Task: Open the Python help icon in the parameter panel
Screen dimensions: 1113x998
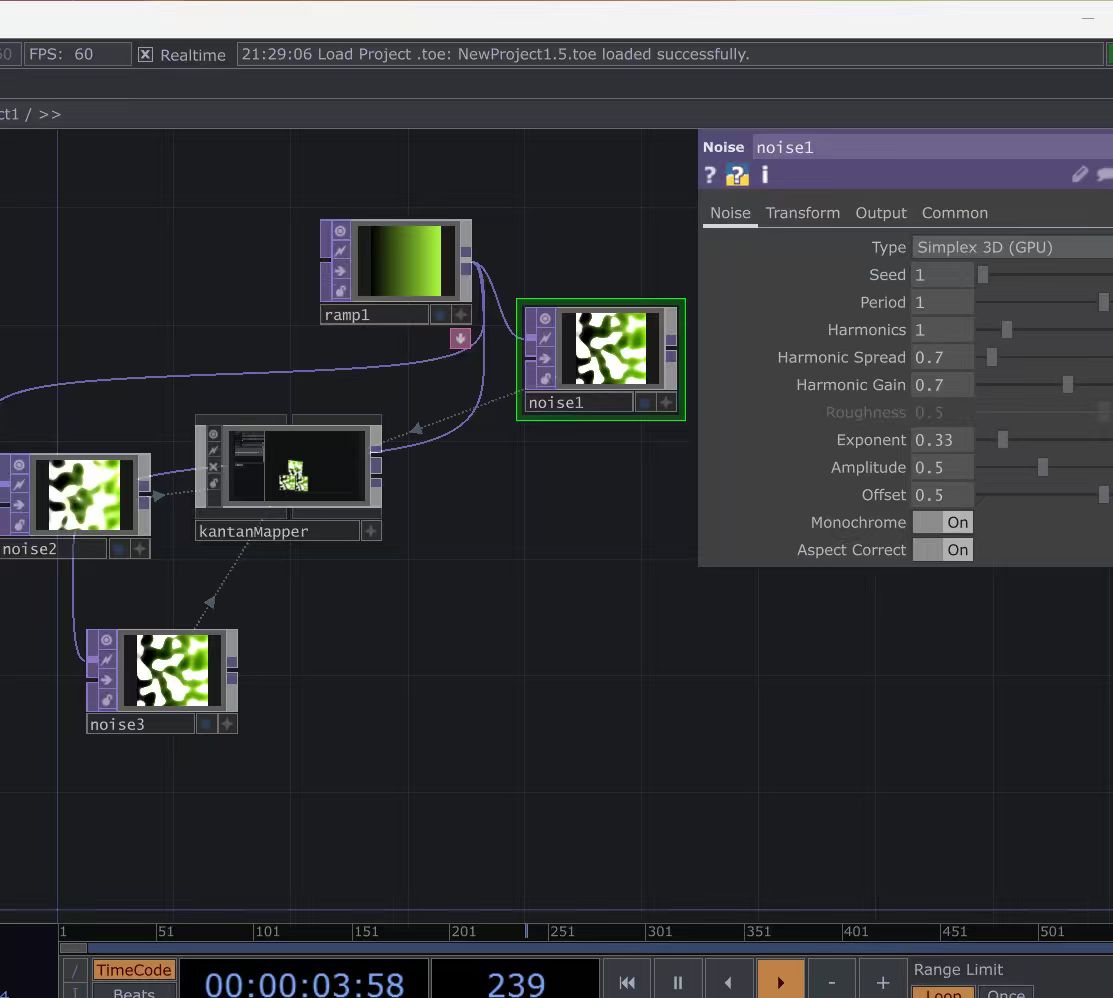Action: (x=736, y=174)
